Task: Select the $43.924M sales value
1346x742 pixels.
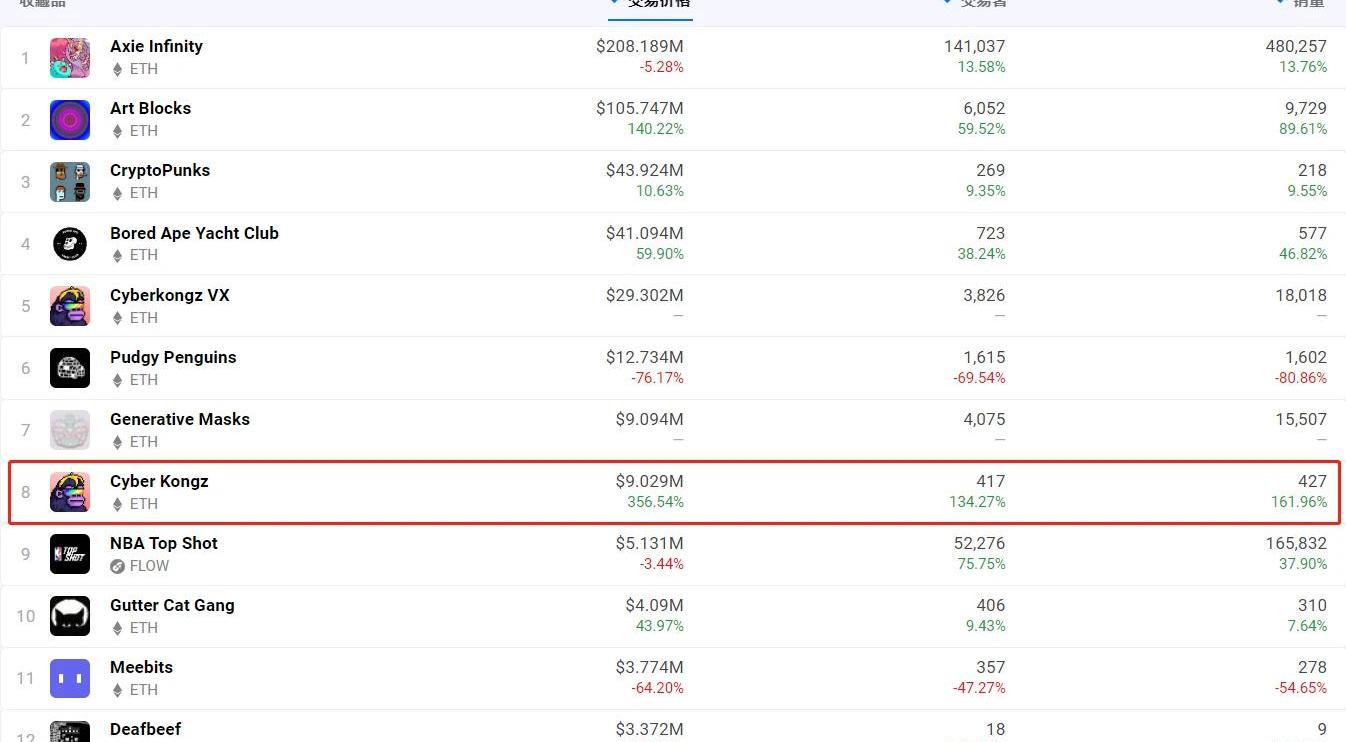Action: pyautogui.click(x=645, y=170)
